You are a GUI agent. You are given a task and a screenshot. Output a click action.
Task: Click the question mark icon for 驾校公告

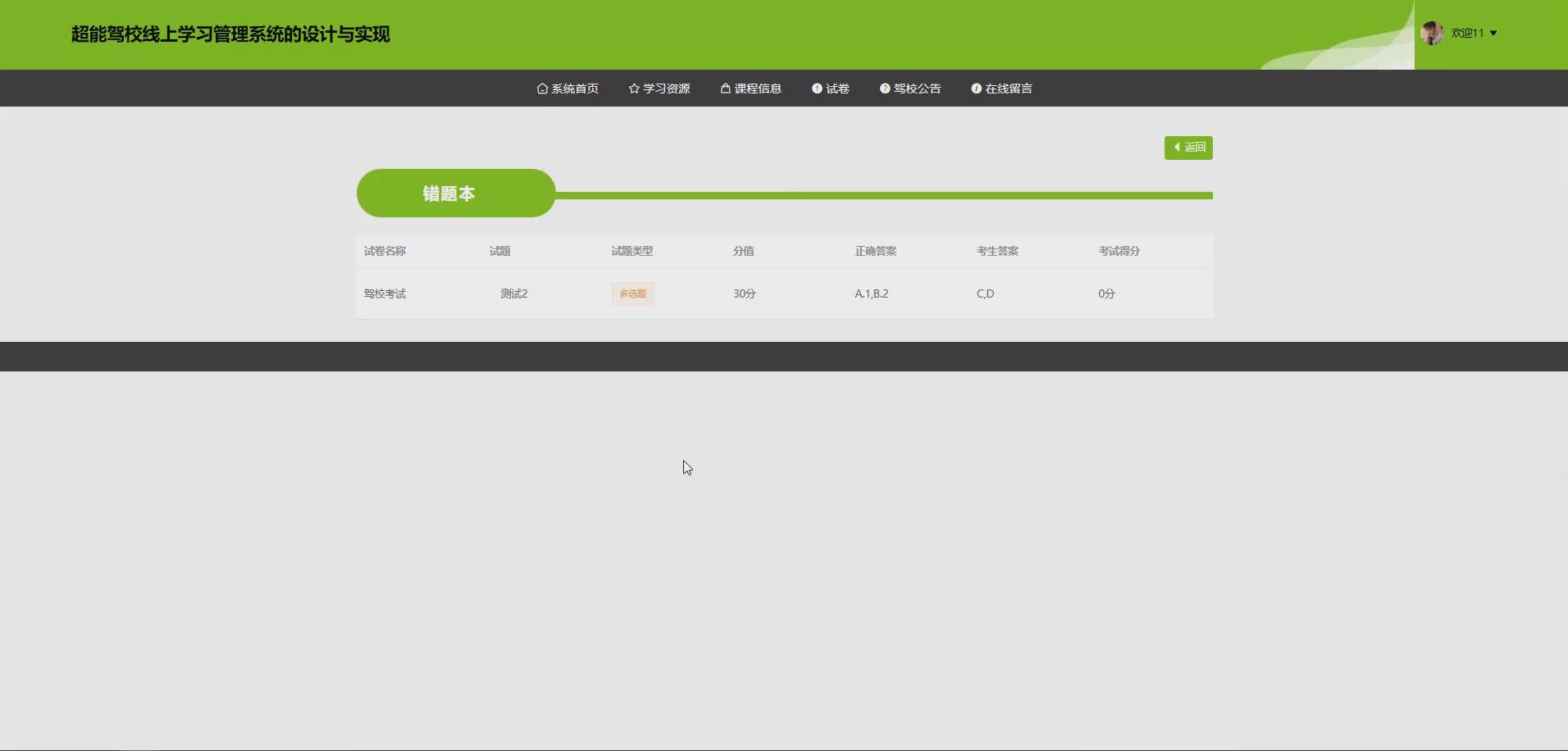(x=883, y=88)
